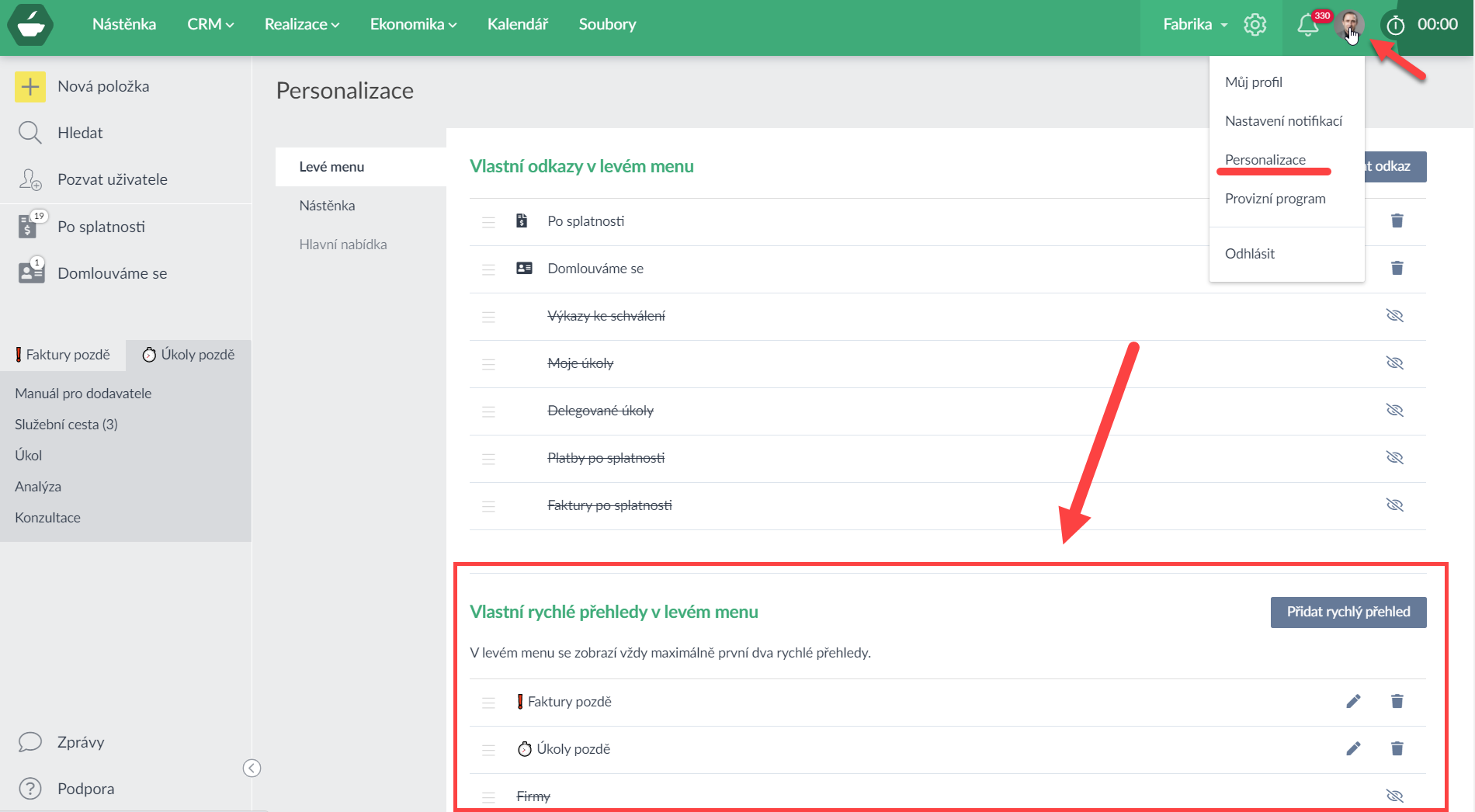Collapse the left sidebar arrow
Viewport: 1475px width, 812px height.
coord(252,768)
